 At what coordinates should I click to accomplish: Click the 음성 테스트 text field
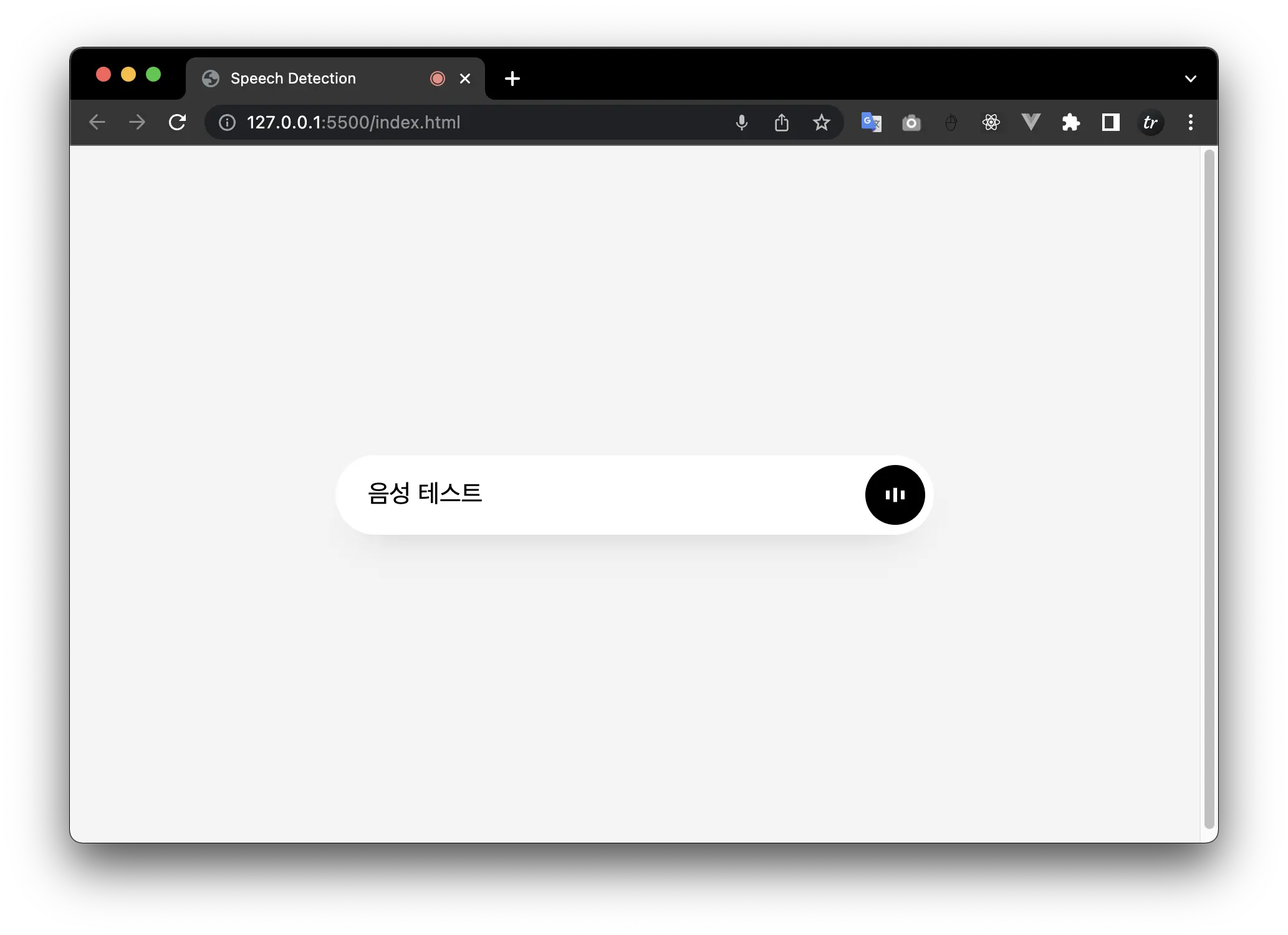[598, 494]
